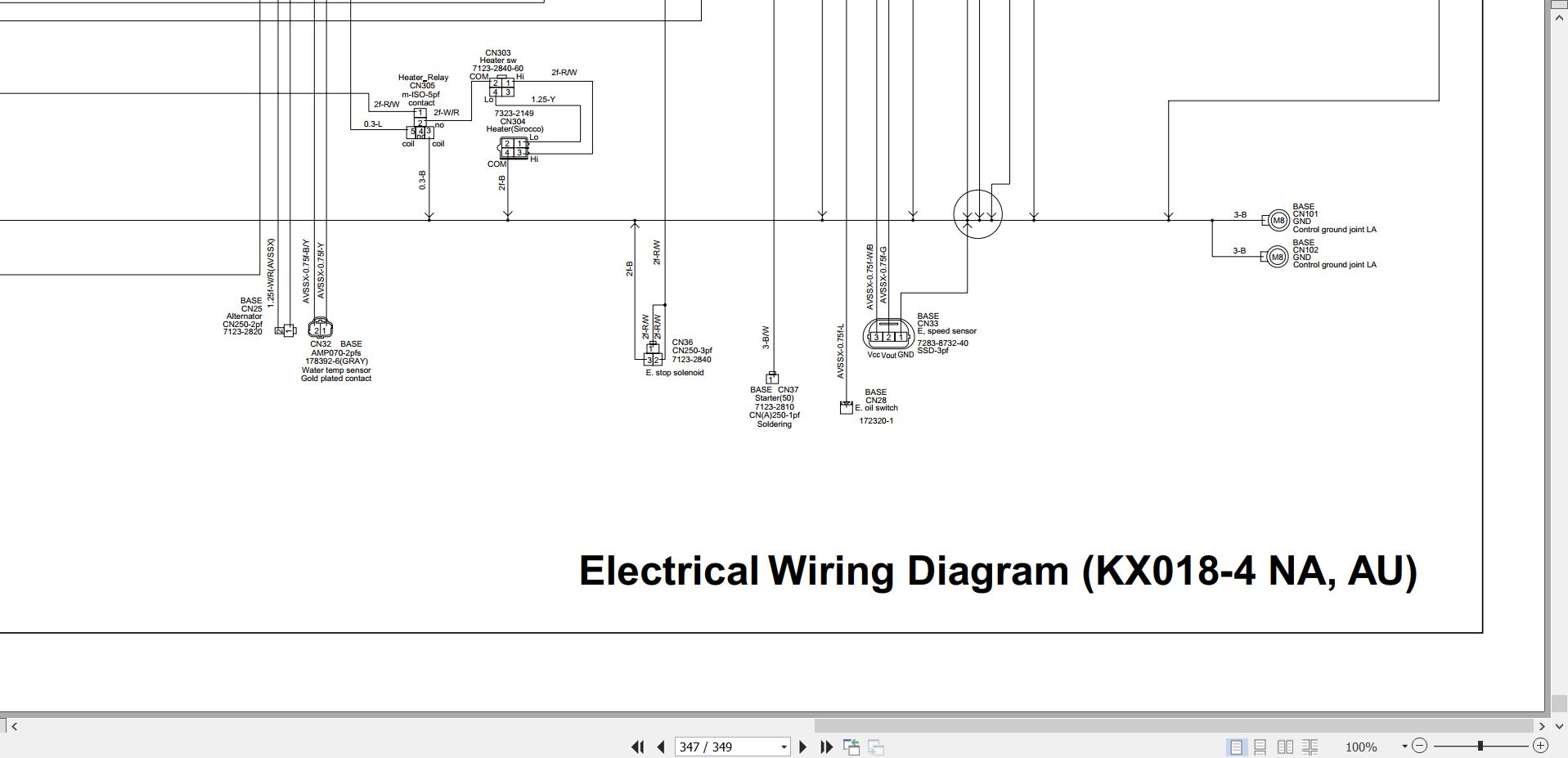Select two-page facing layout
Screen dimensions: 1568x758
click(1285, 747)
